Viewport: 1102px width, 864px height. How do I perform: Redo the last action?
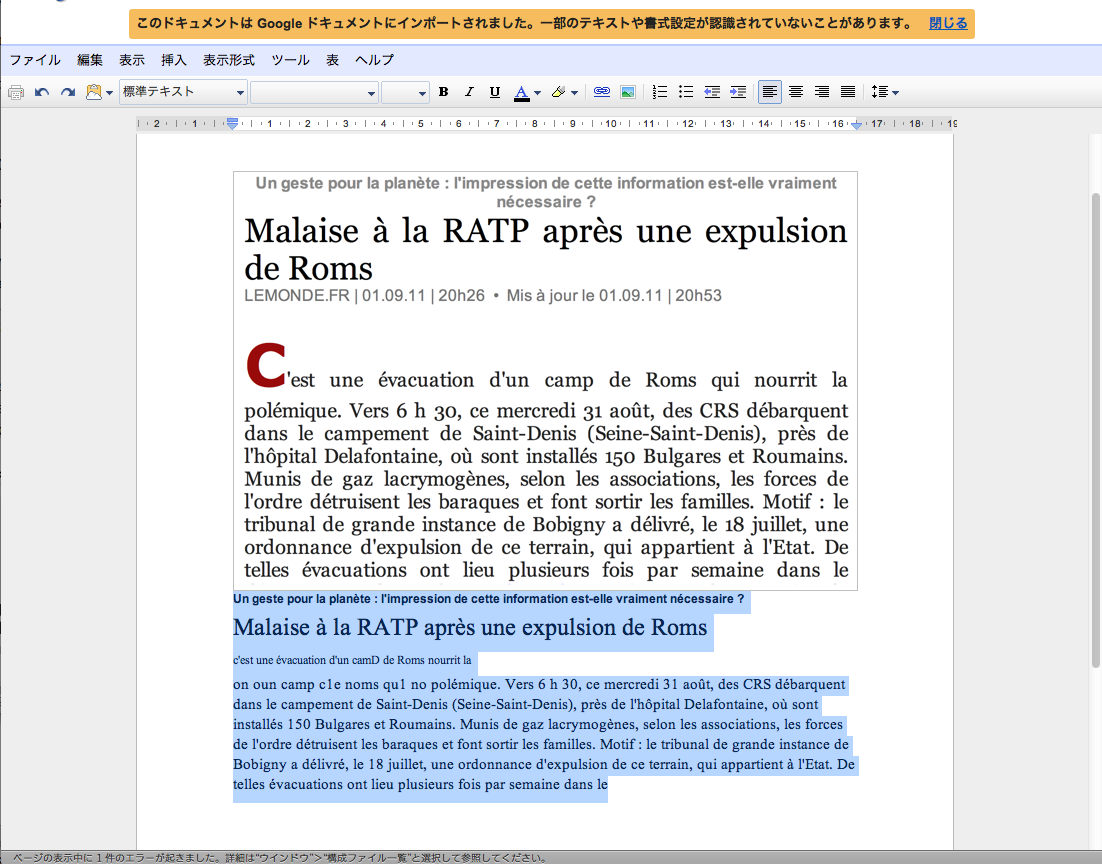(68, 92)
